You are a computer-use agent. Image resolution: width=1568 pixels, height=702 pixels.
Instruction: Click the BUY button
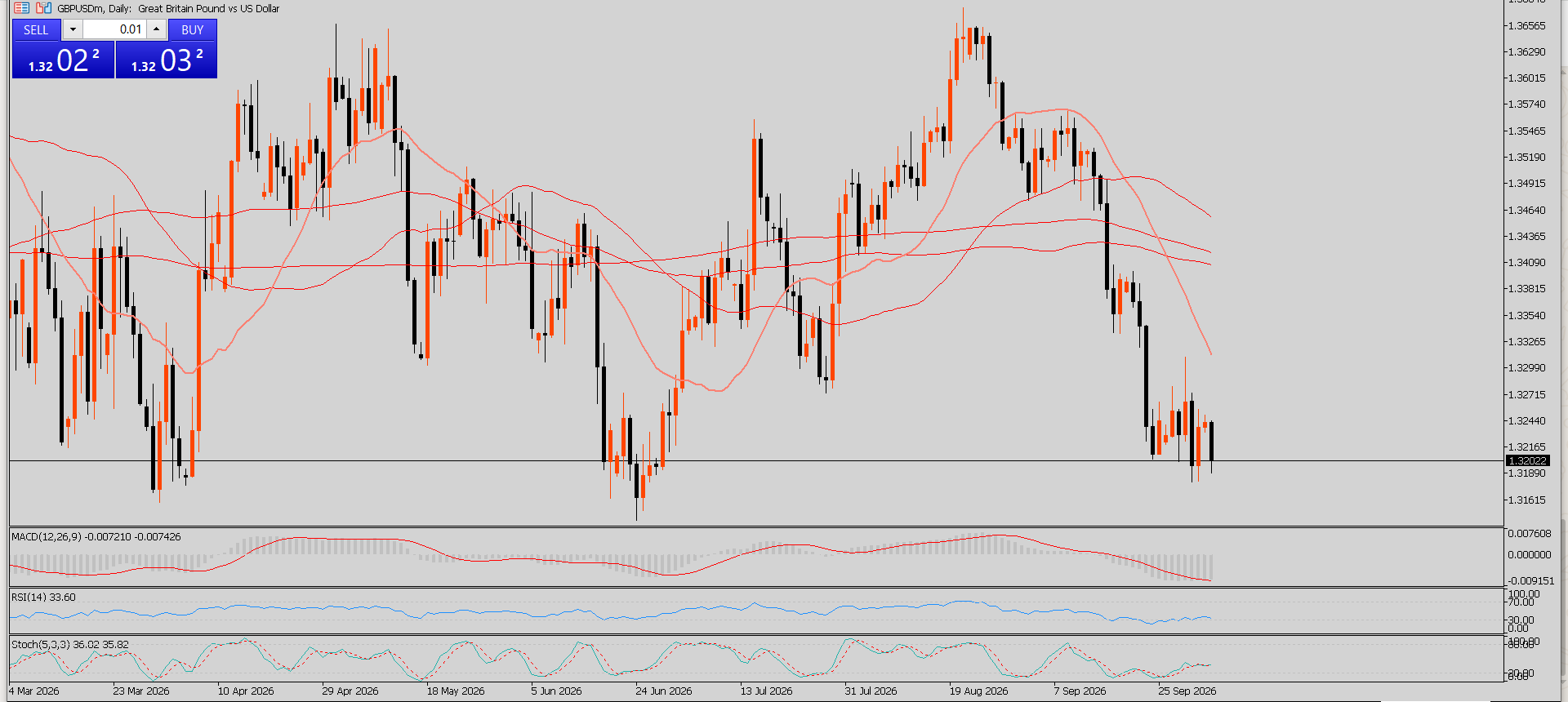coord(193,29)
